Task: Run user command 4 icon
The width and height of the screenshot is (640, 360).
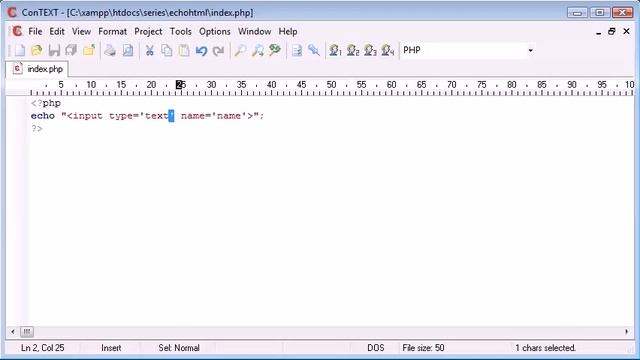Action: click(x=388, y=51)
